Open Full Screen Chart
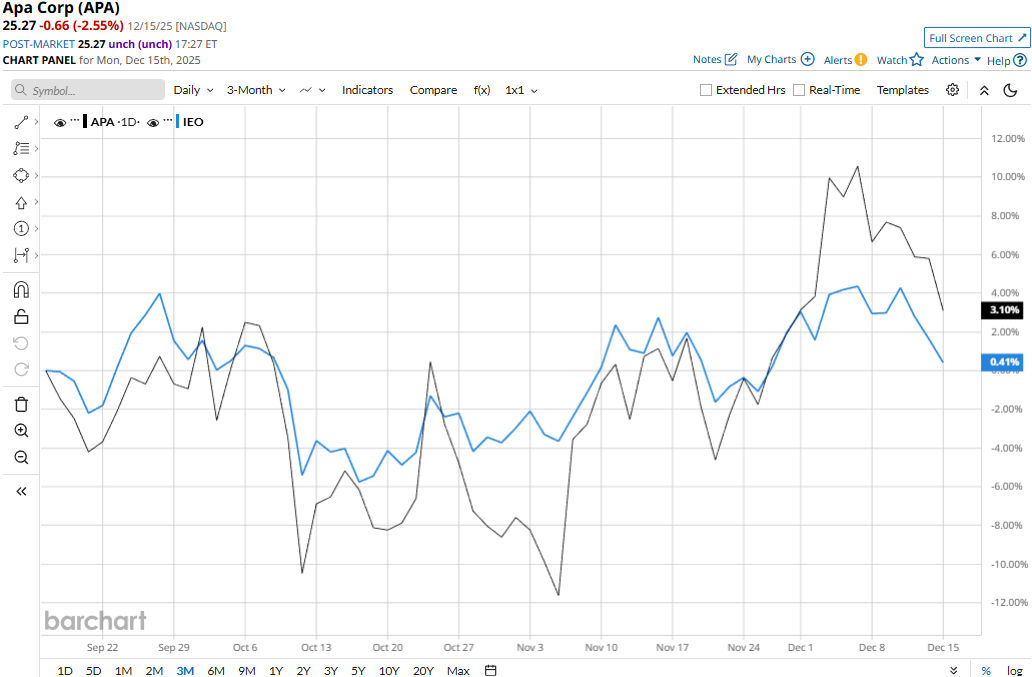Screen dimensions: 1032x677 coord(977,38)
